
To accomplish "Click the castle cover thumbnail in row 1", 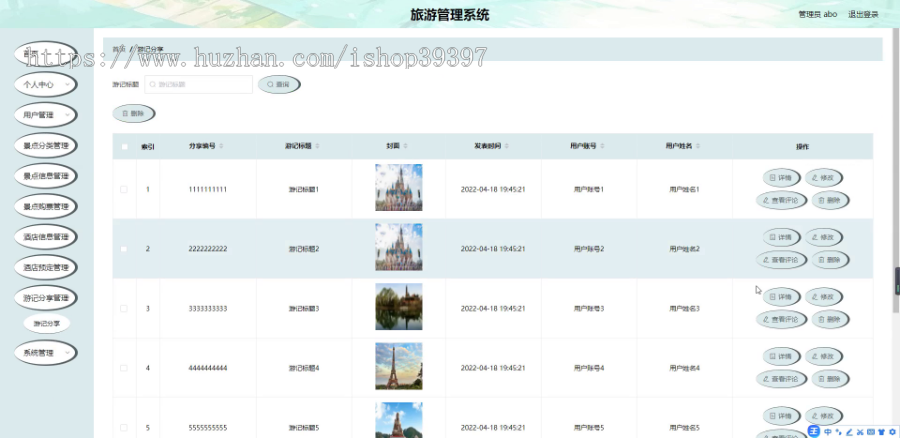I will pos(399,187).
